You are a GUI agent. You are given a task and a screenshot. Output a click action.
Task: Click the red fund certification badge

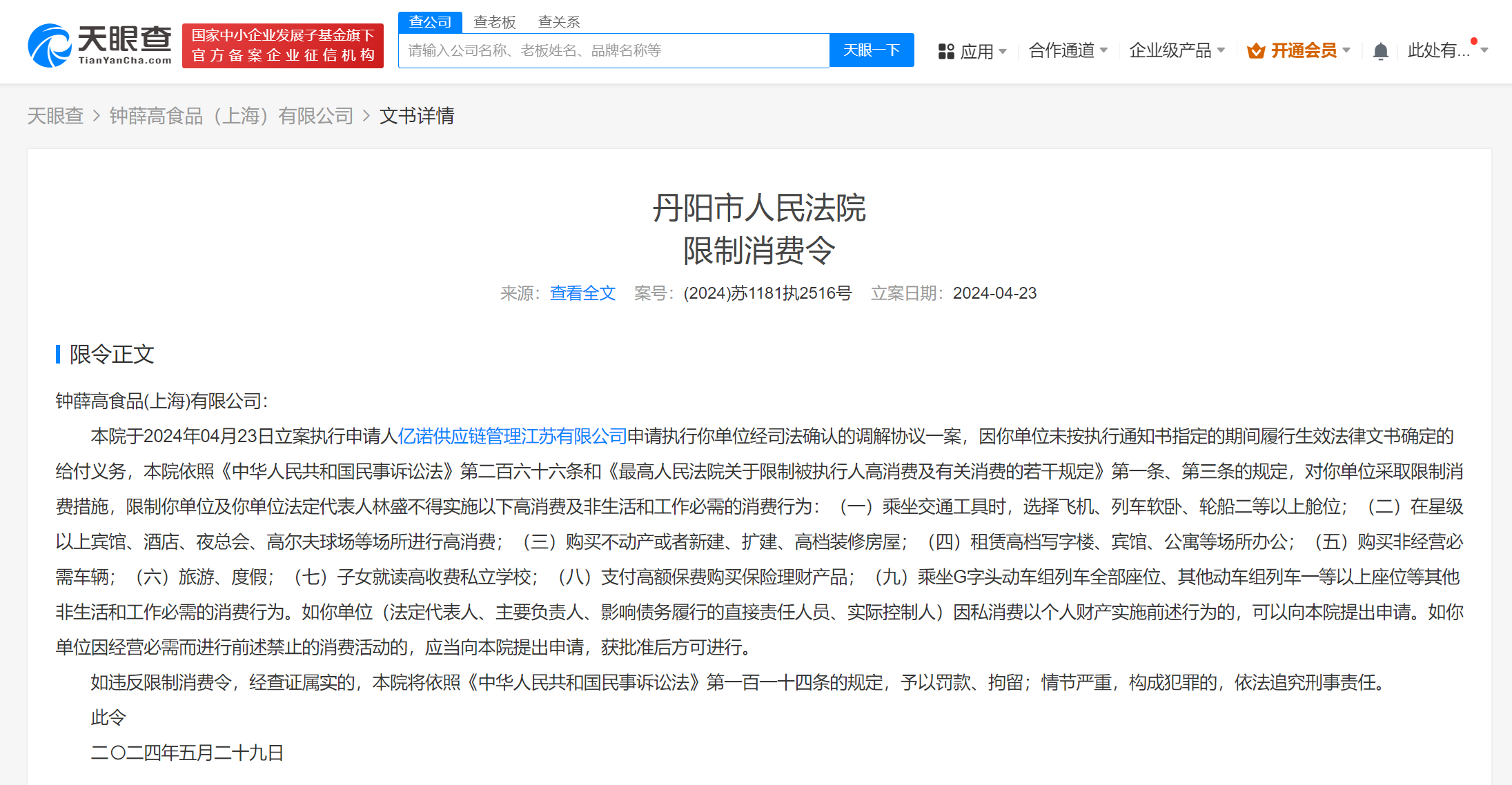click(282, 46)
